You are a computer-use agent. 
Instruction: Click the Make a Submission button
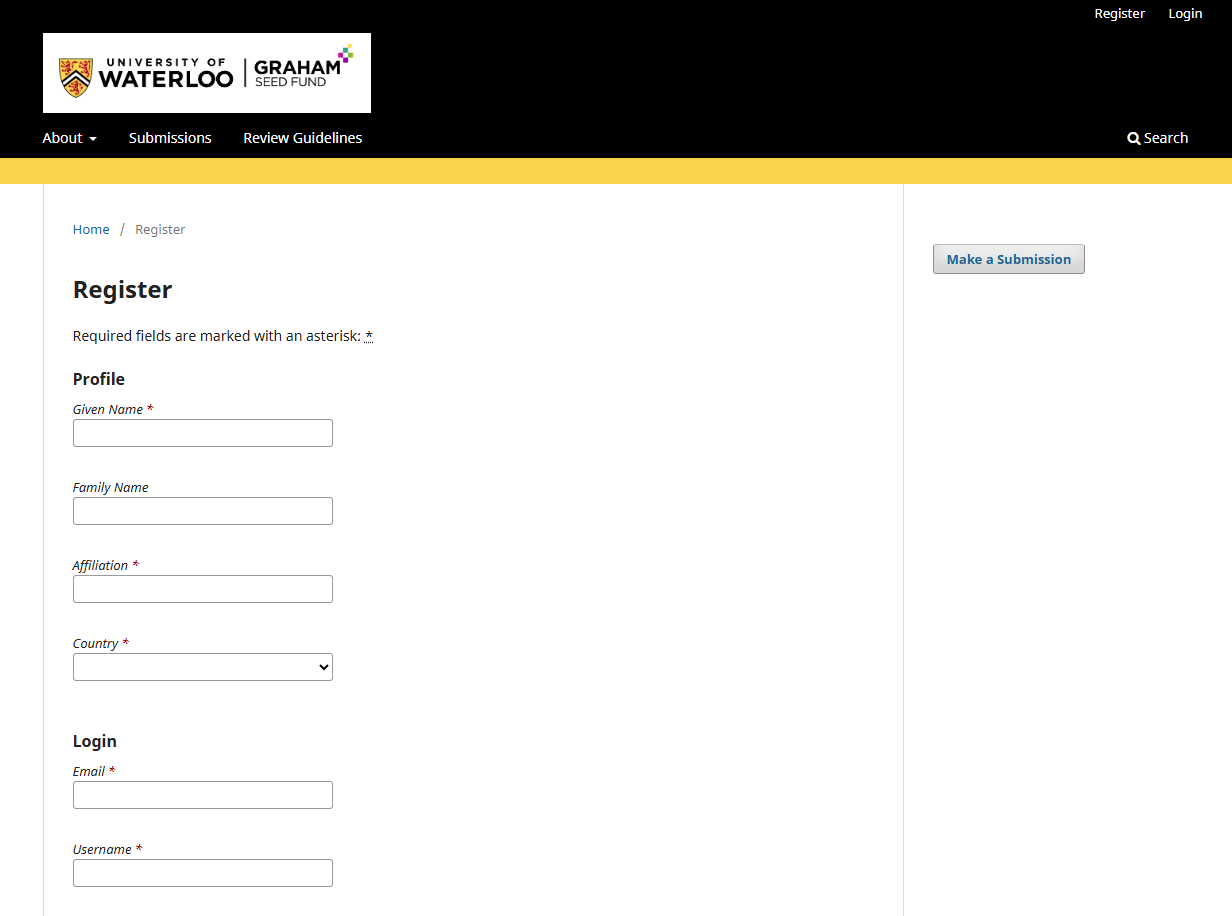[x=1008, y=258]
